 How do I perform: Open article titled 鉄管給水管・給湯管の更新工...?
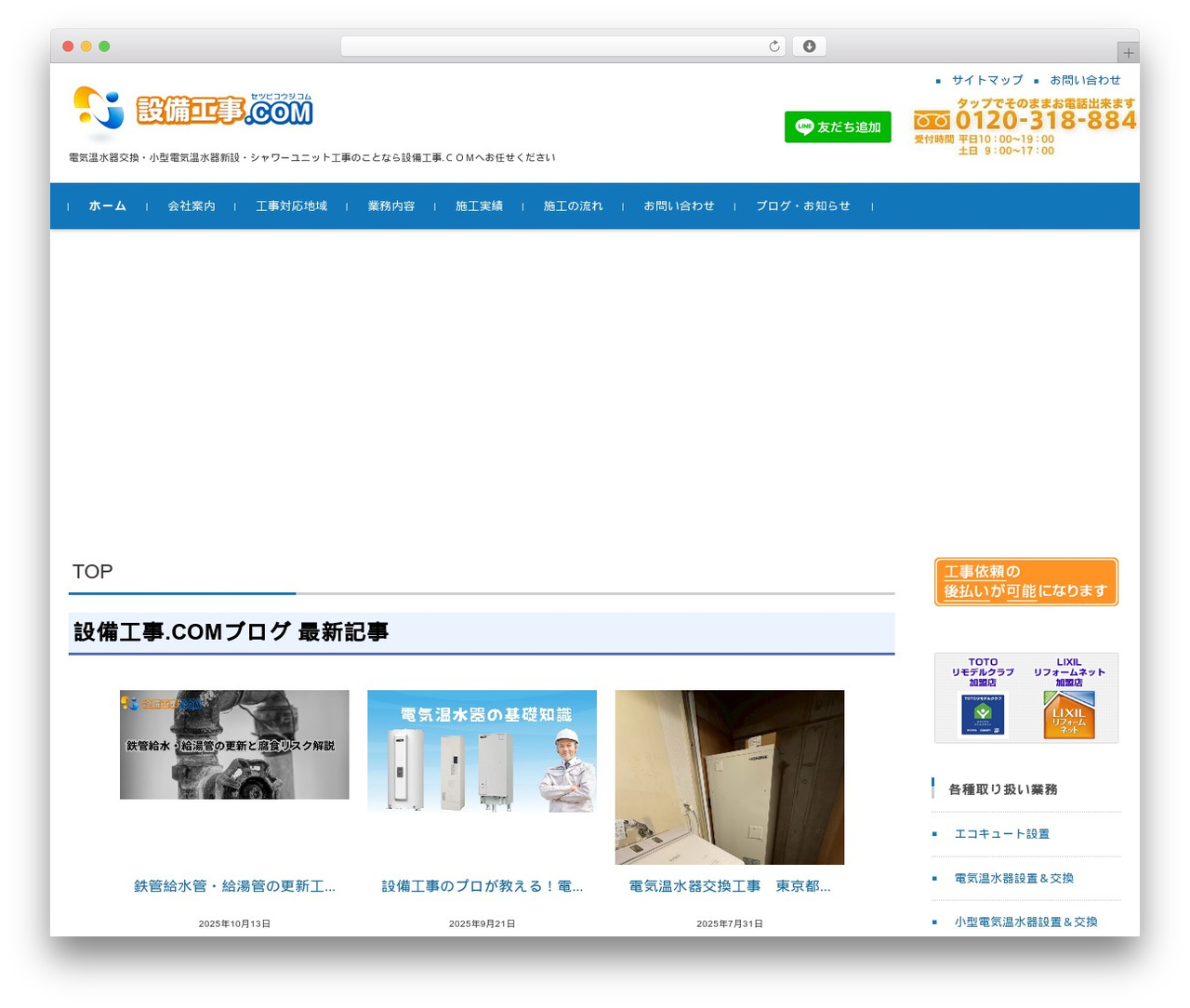tap(234, 886)
